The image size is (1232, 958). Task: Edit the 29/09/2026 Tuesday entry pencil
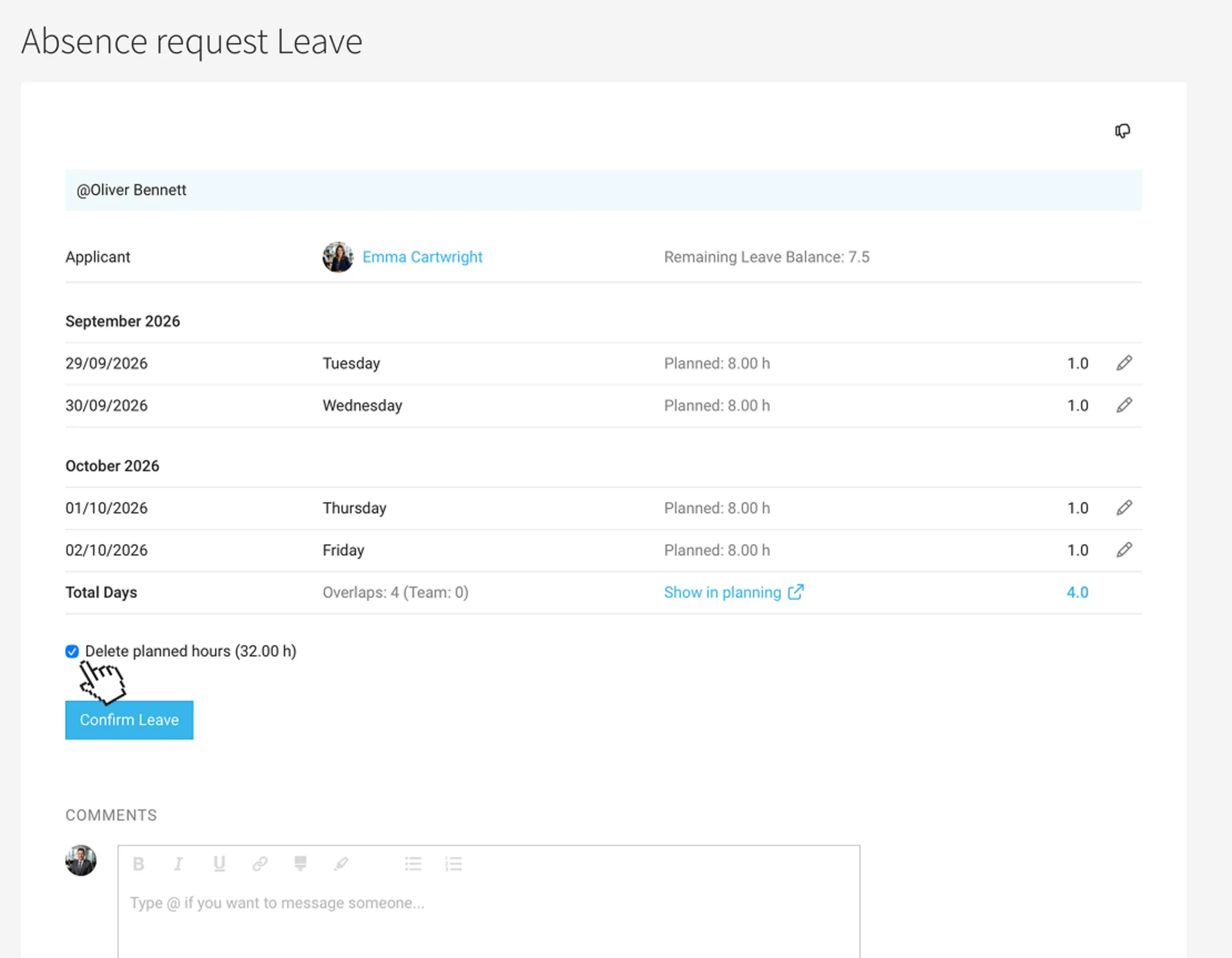(x=1124, y=363)
